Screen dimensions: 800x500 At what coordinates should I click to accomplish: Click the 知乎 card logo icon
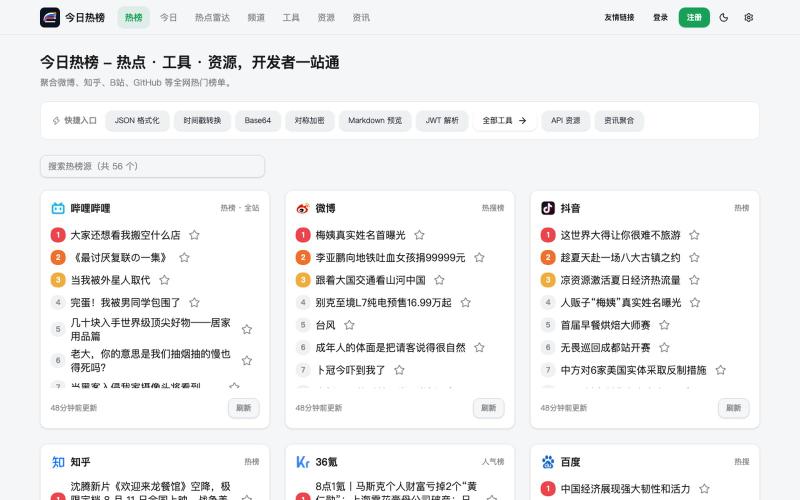[x=58, y=462]
